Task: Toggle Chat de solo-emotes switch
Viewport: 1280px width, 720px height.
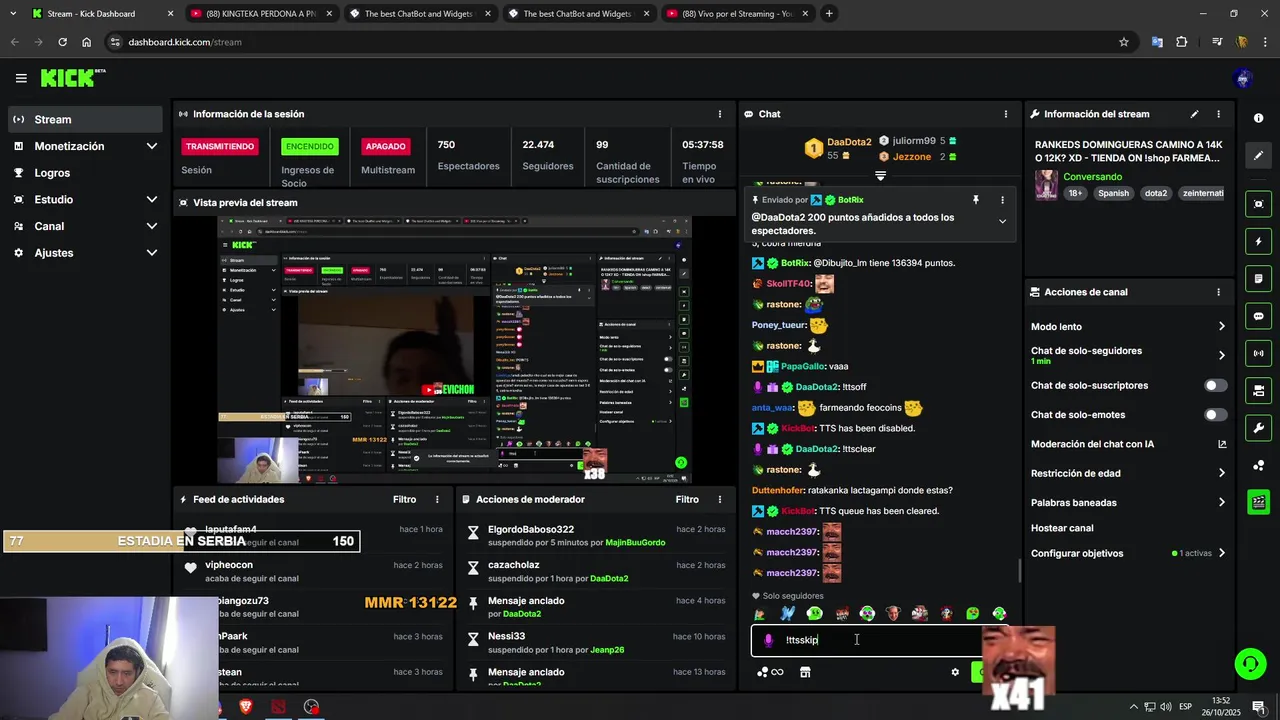Action: coord(1215,415)
